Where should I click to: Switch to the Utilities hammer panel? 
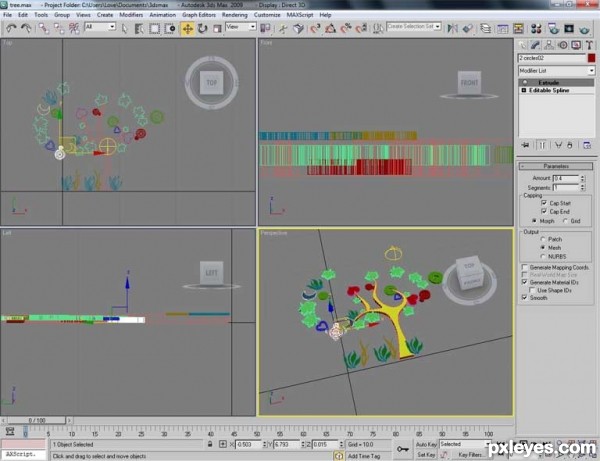589,46
